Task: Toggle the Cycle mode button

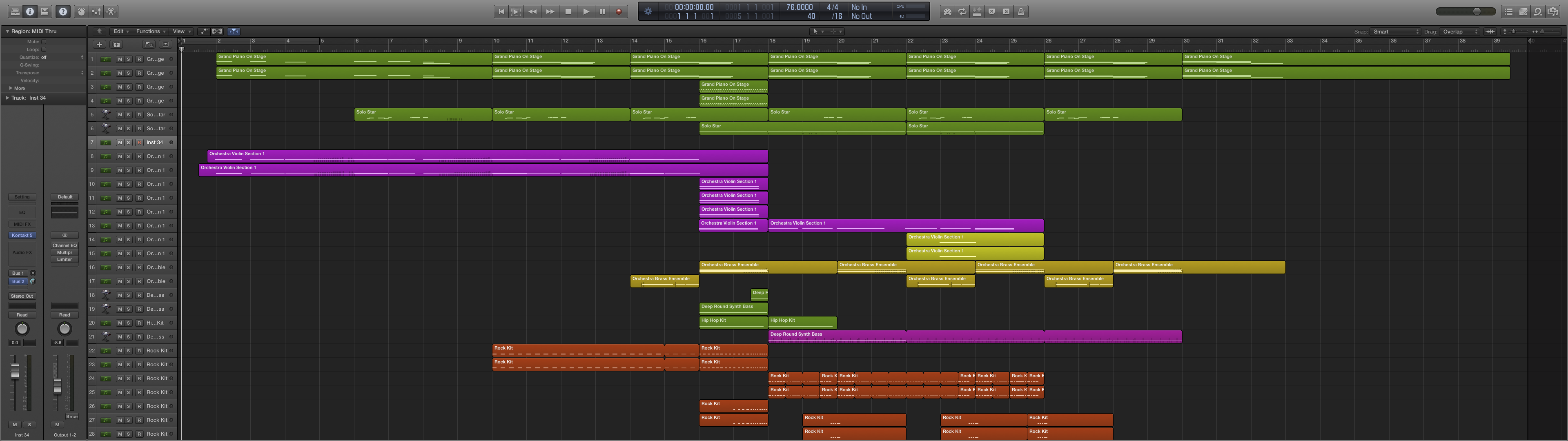Action: click(x=962, y=11)
